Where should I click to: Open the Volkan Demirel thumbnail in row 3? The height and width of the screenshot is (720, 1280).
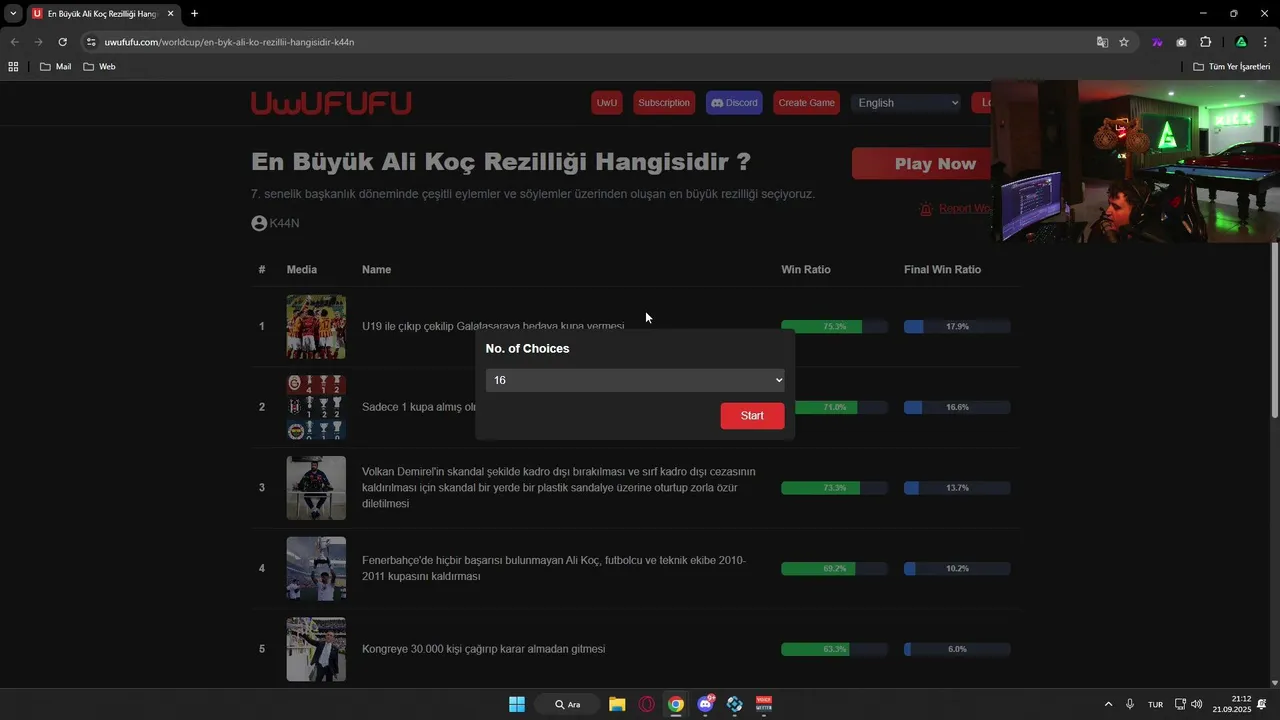316,488
